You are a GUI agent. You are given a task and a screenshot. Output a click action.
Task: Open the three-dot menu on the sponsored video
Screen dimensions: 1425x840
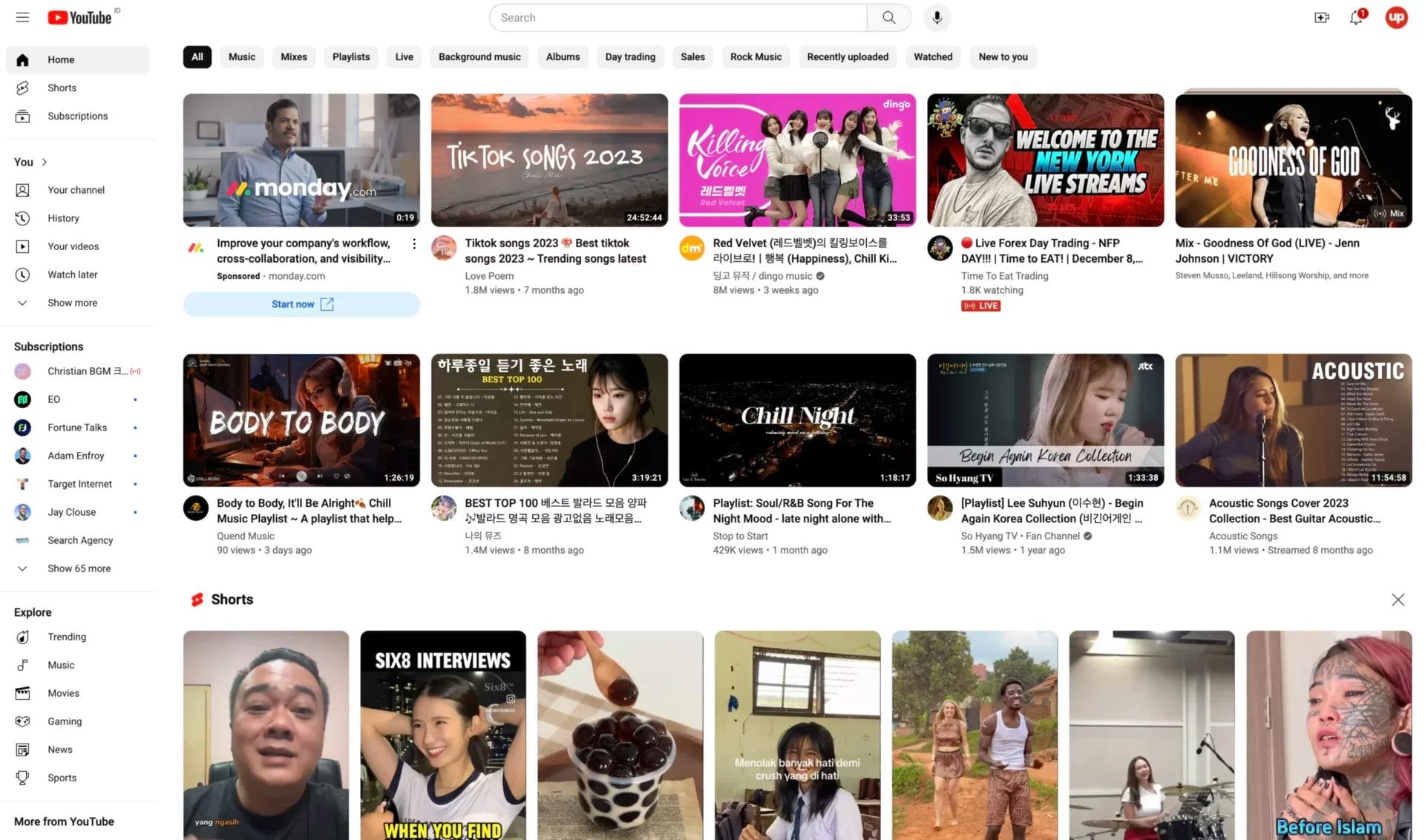coord(414,243)
